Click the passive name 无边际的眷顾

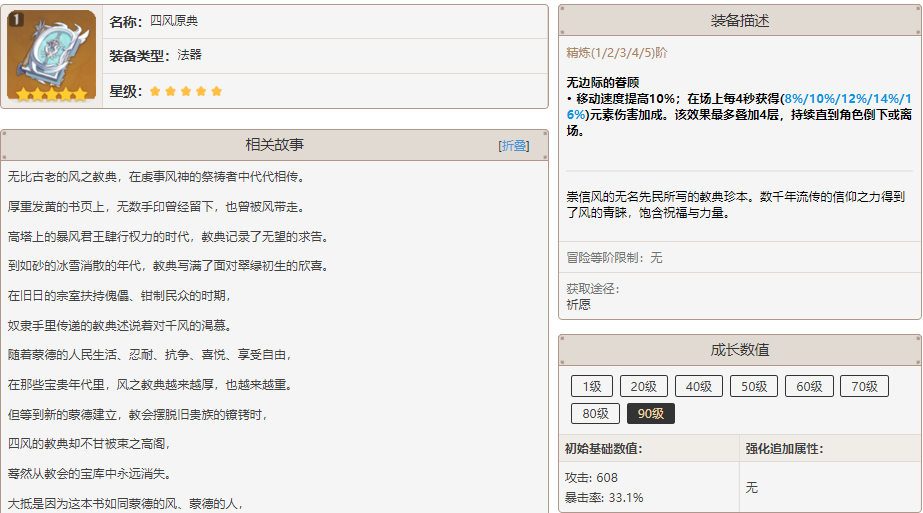603,82
